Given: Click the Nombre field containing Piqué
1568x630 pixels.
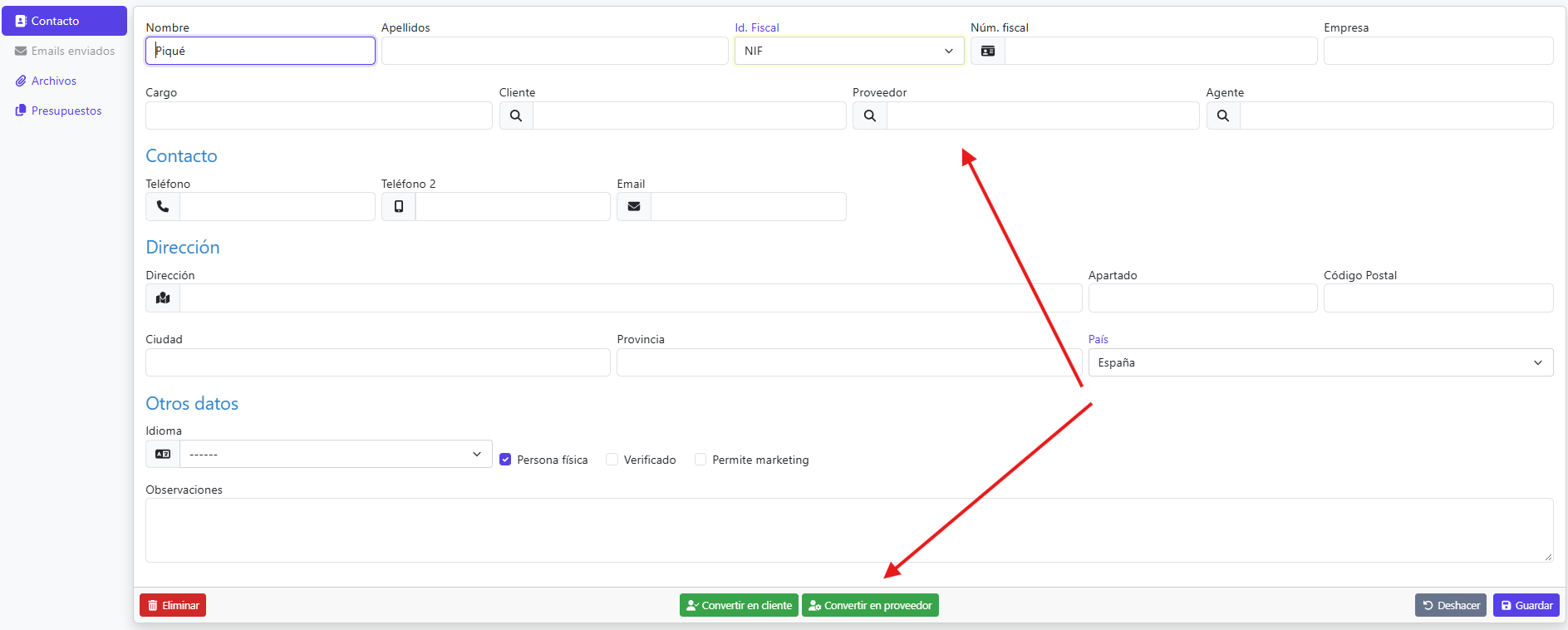Looking at the screenshot, I should (260, 51).
